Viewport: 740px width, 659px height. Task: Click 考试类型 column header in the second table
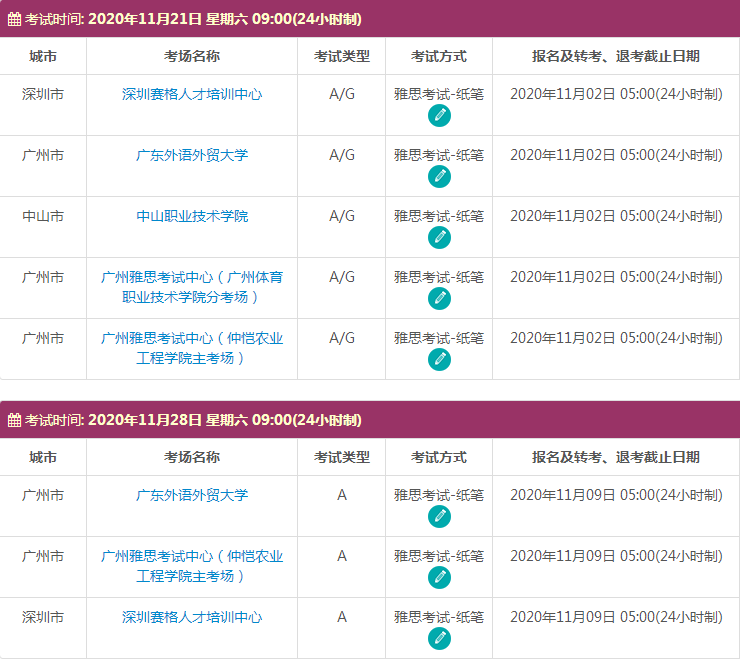point(342,457)
